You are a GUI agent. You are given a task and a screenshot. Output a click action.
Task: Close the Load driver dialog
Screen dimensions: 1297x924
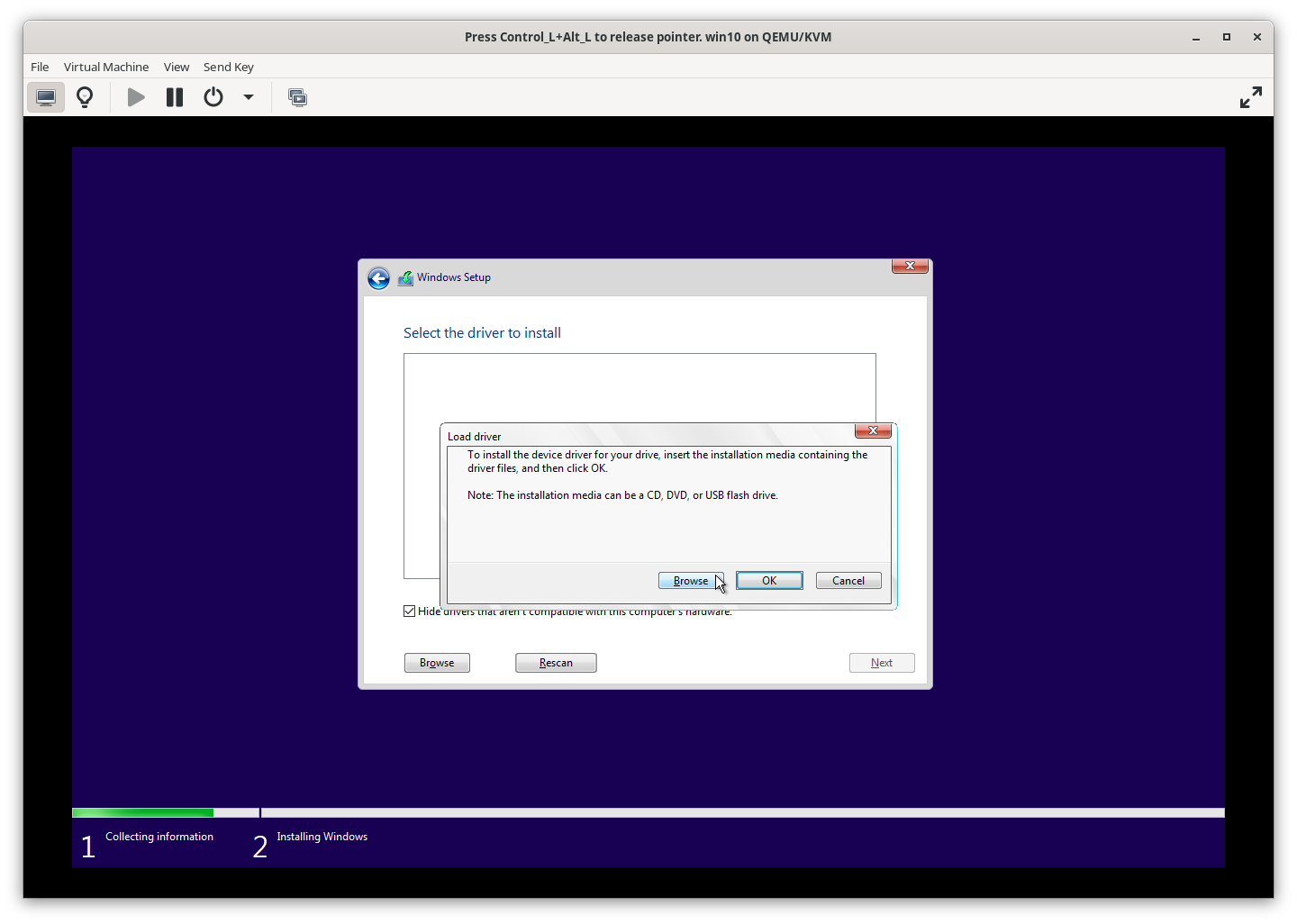click(873, 430)
